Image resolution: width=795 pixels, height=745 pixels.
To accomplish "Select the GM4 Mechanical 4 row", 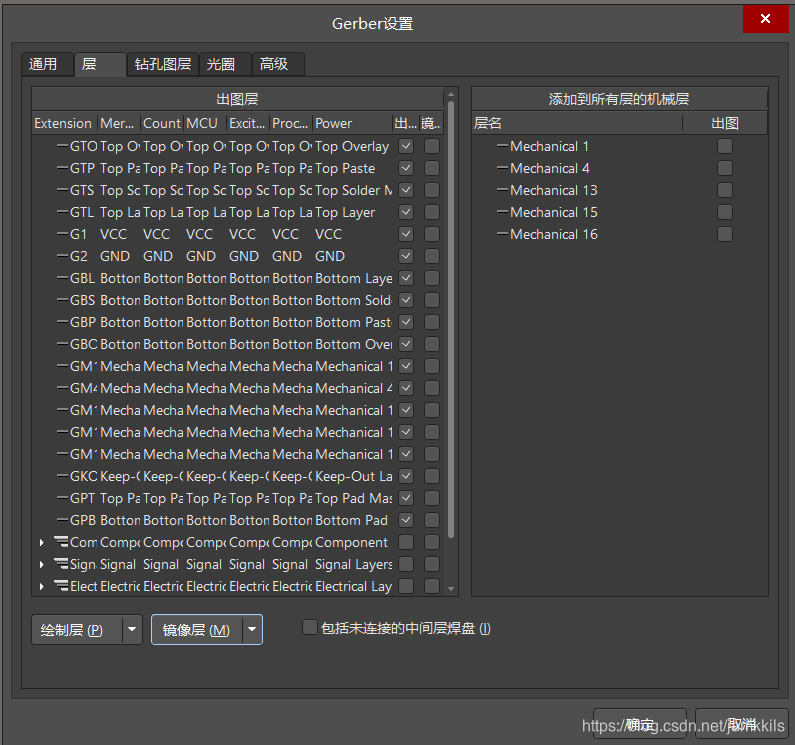I will click(x=237, y=388).
